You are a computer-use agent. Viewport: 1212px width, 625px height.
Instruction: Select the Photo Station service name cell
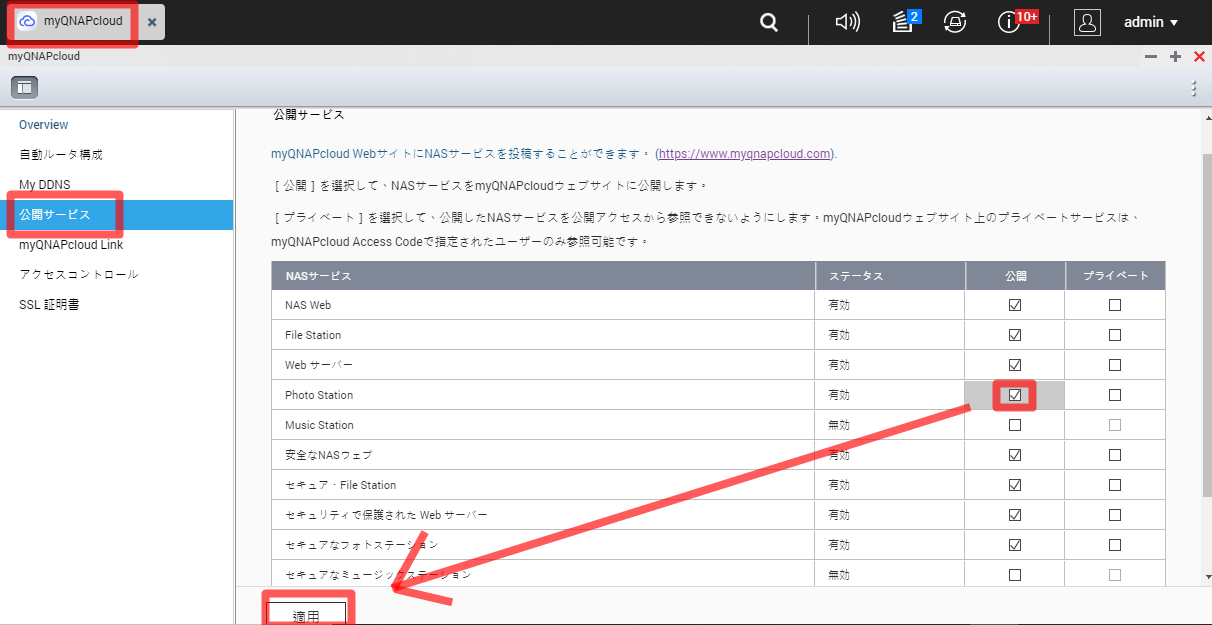pos(543,395)
